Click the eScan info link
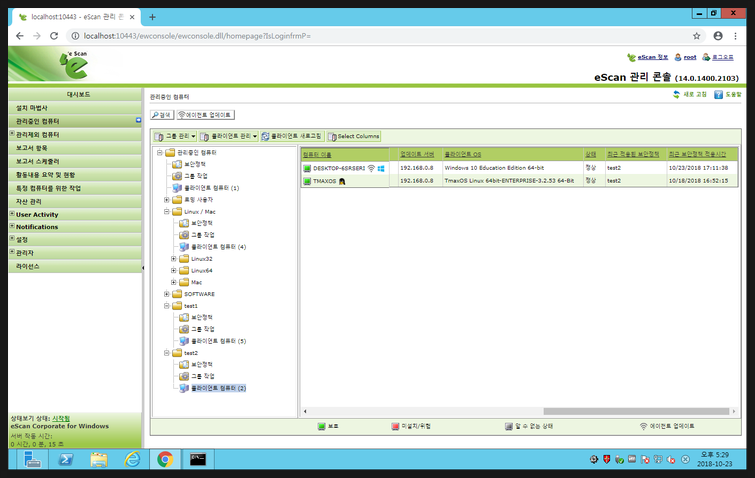The width and height of the screenshot is (755, 478). [652, 57]
